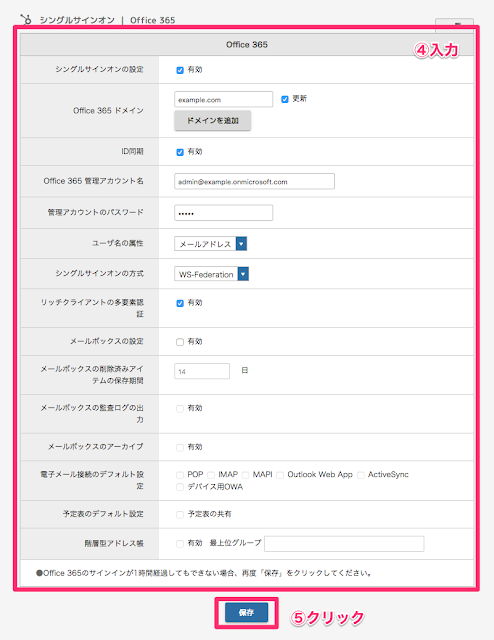Check the MAPI email connection option

(x=245, y=475)
